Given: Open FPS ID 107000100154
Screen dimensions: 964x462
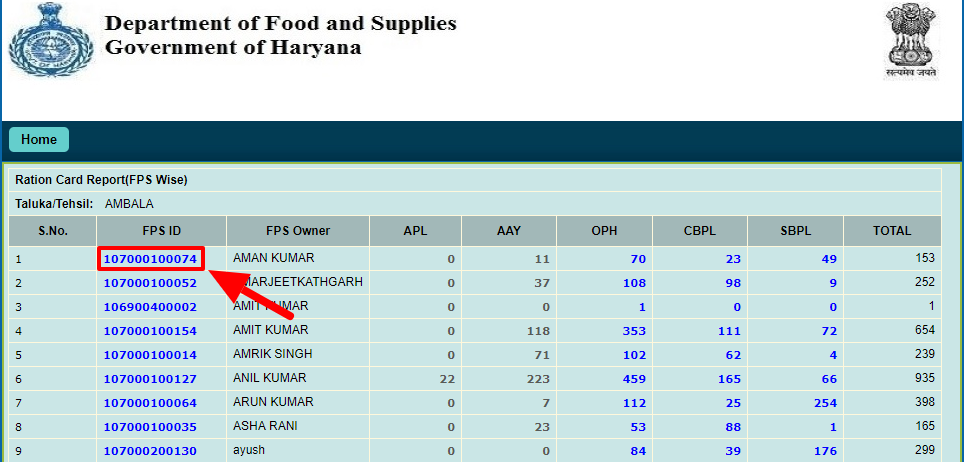Looking at the screenshot, I should pos(150,332).
